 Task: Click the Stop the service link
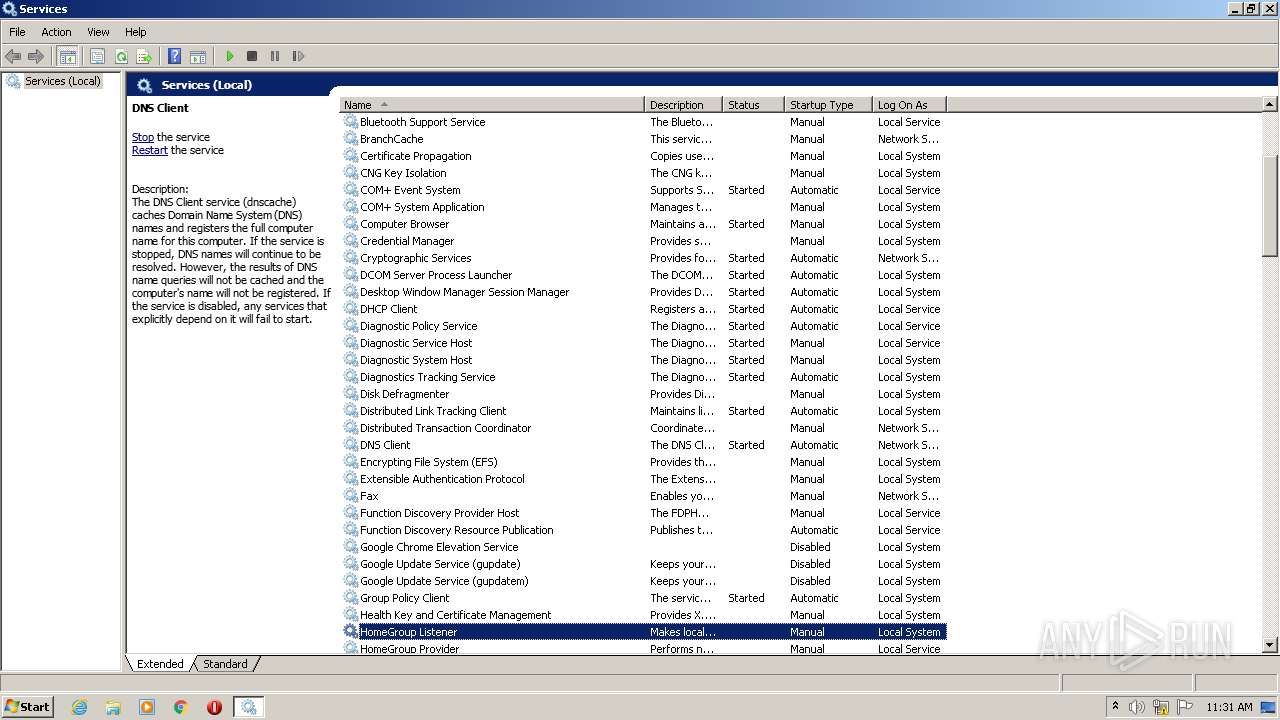(x=143, y=137)
